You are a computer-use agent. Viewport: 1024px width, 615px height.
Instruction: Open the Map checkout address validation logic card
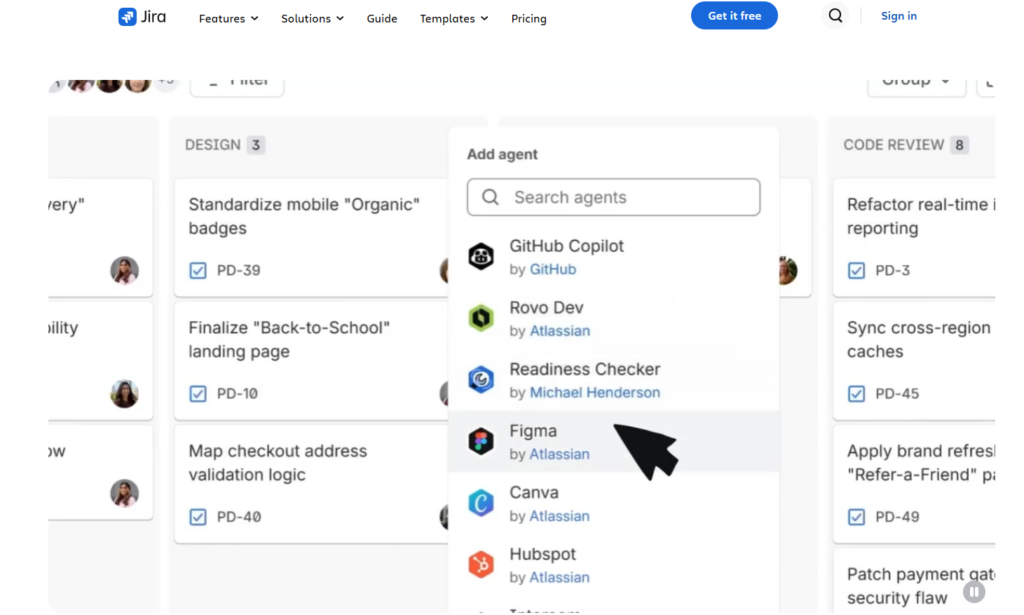click(x=312, y=484)
